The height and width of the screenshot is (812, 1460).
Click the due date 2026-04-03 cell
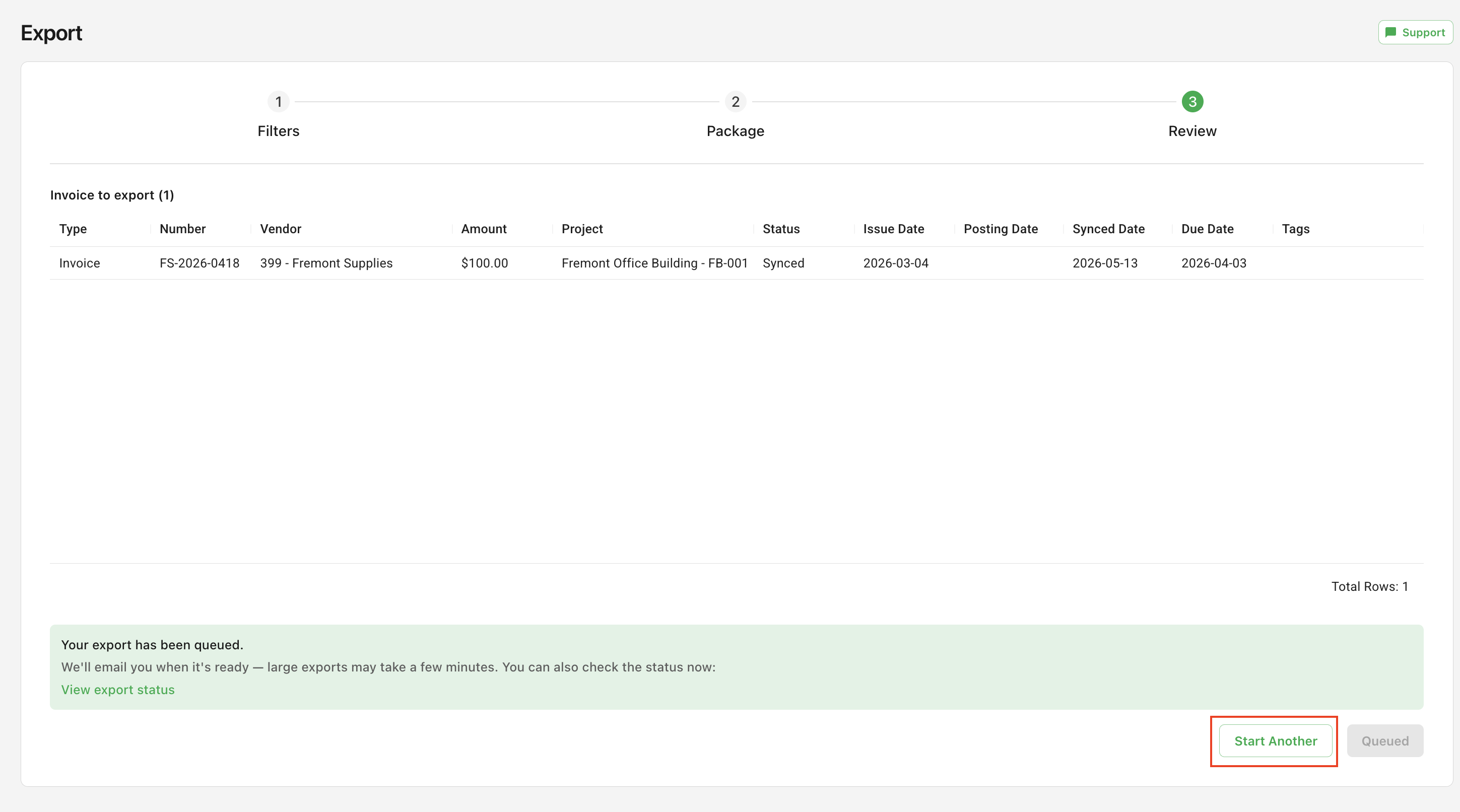click(1214, 263)
